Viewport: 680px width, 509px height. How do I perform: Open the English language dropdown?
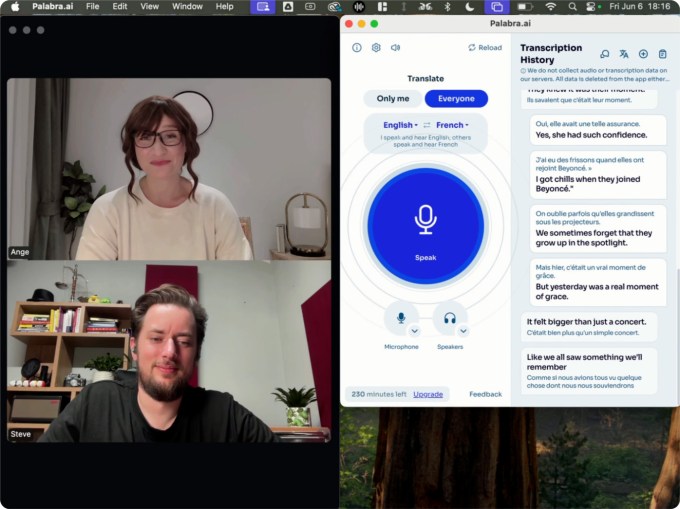[x=400, y=125]
